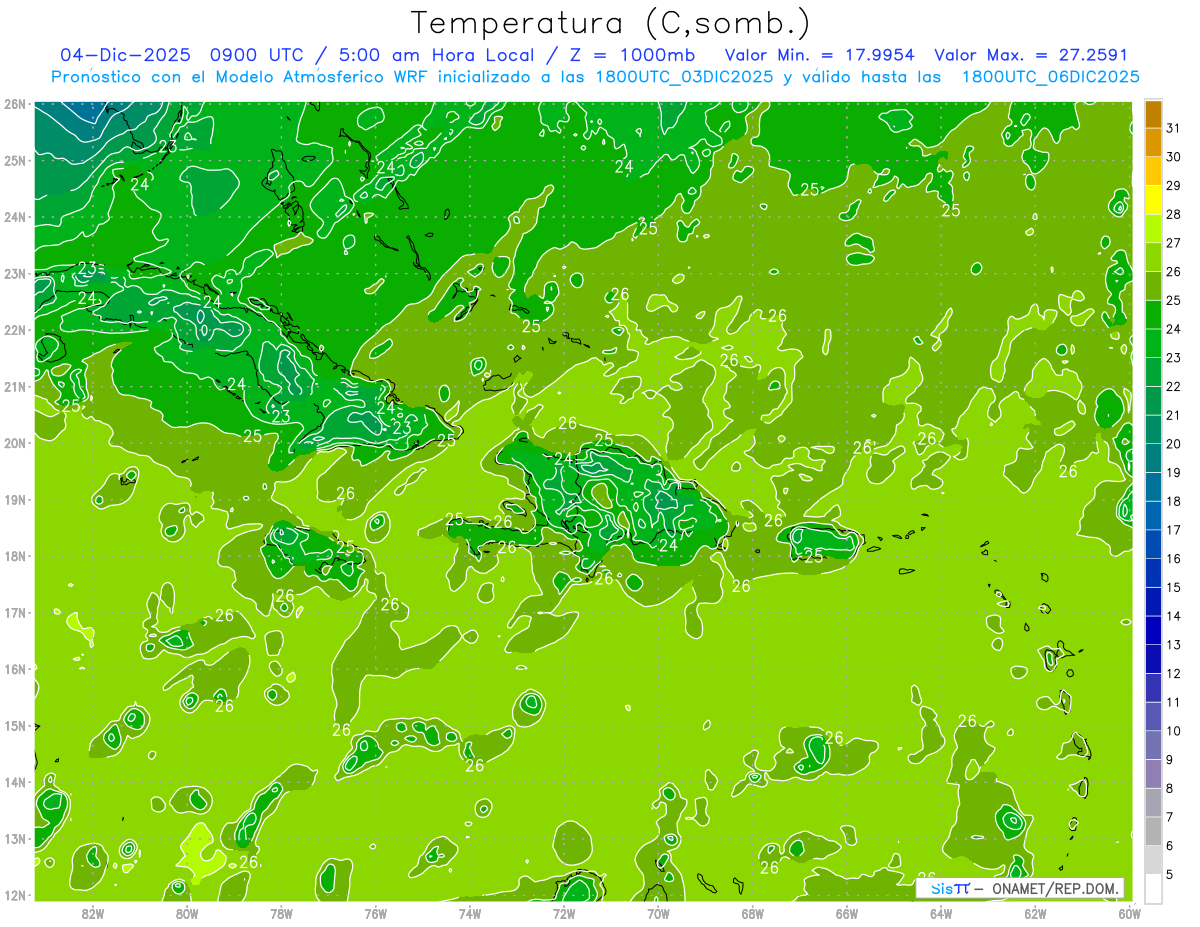Select legend value 14 on the color bar
The width and height of the screenshot is (1200, 927).
pos(1173,616)
